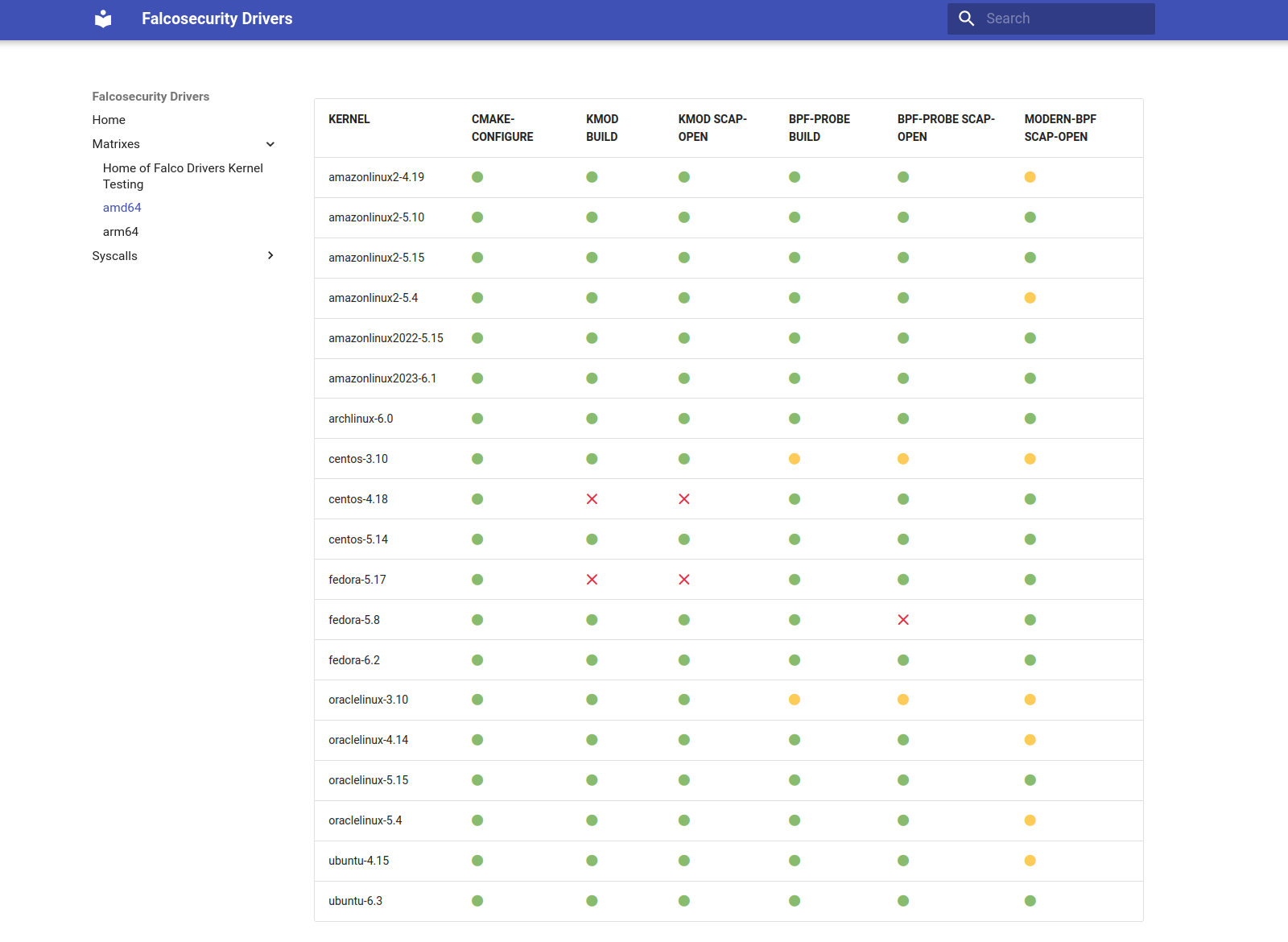This screenshot has width=1288, height=942.
Task: Select the arm64 navigation item
Action: [121, 232]
